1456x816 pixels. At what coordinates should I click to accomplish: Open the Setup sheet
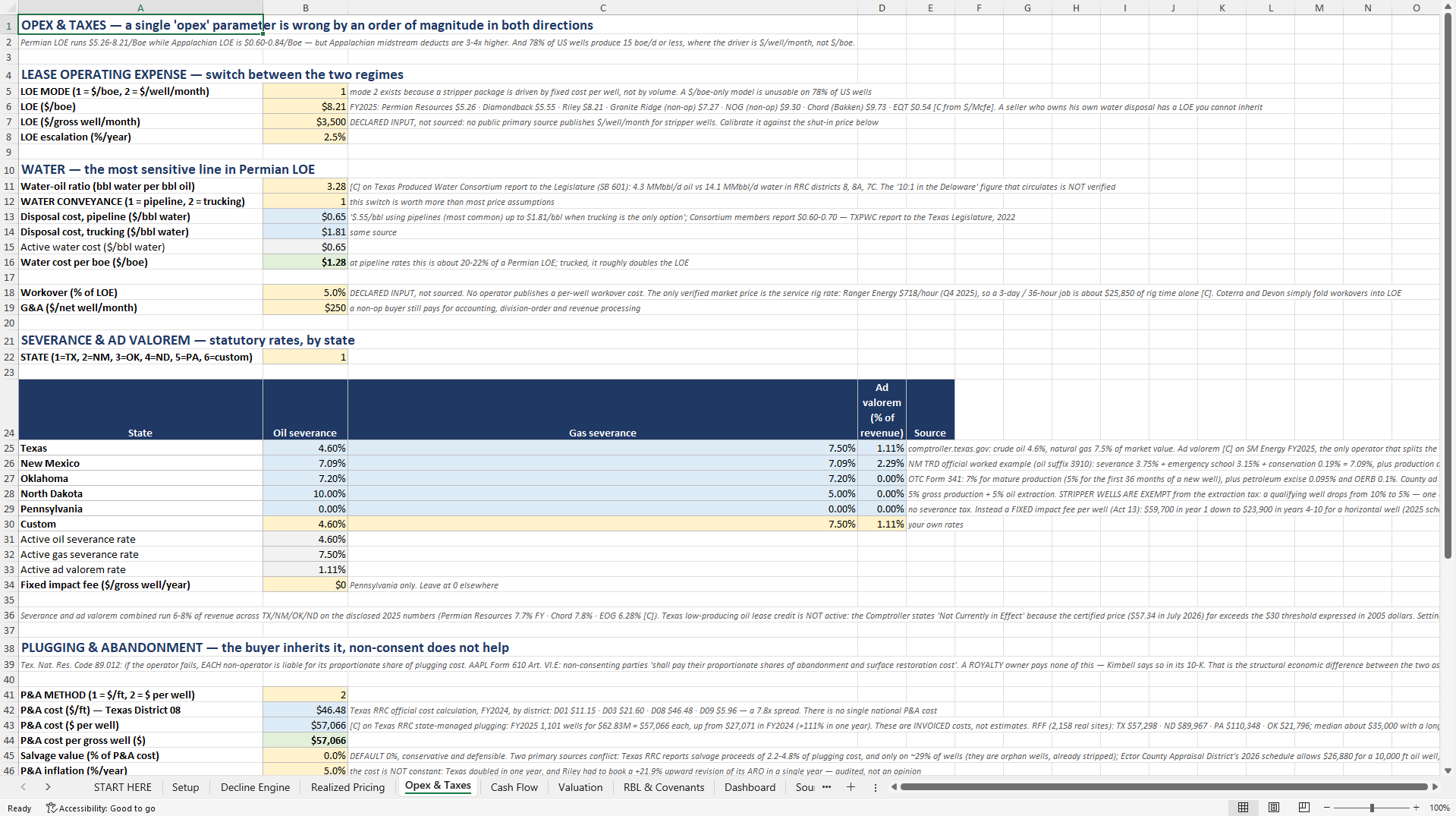point(185,787)
